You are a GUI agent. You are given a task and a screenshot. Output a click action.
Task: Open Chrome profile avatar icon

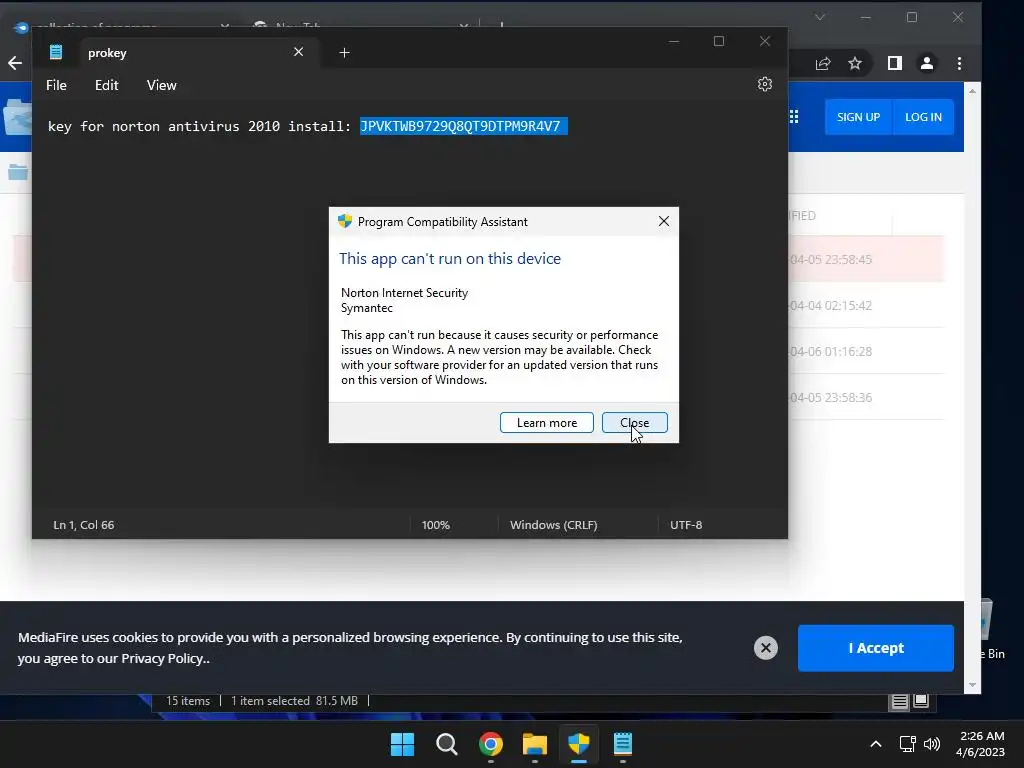pos(927,63)
